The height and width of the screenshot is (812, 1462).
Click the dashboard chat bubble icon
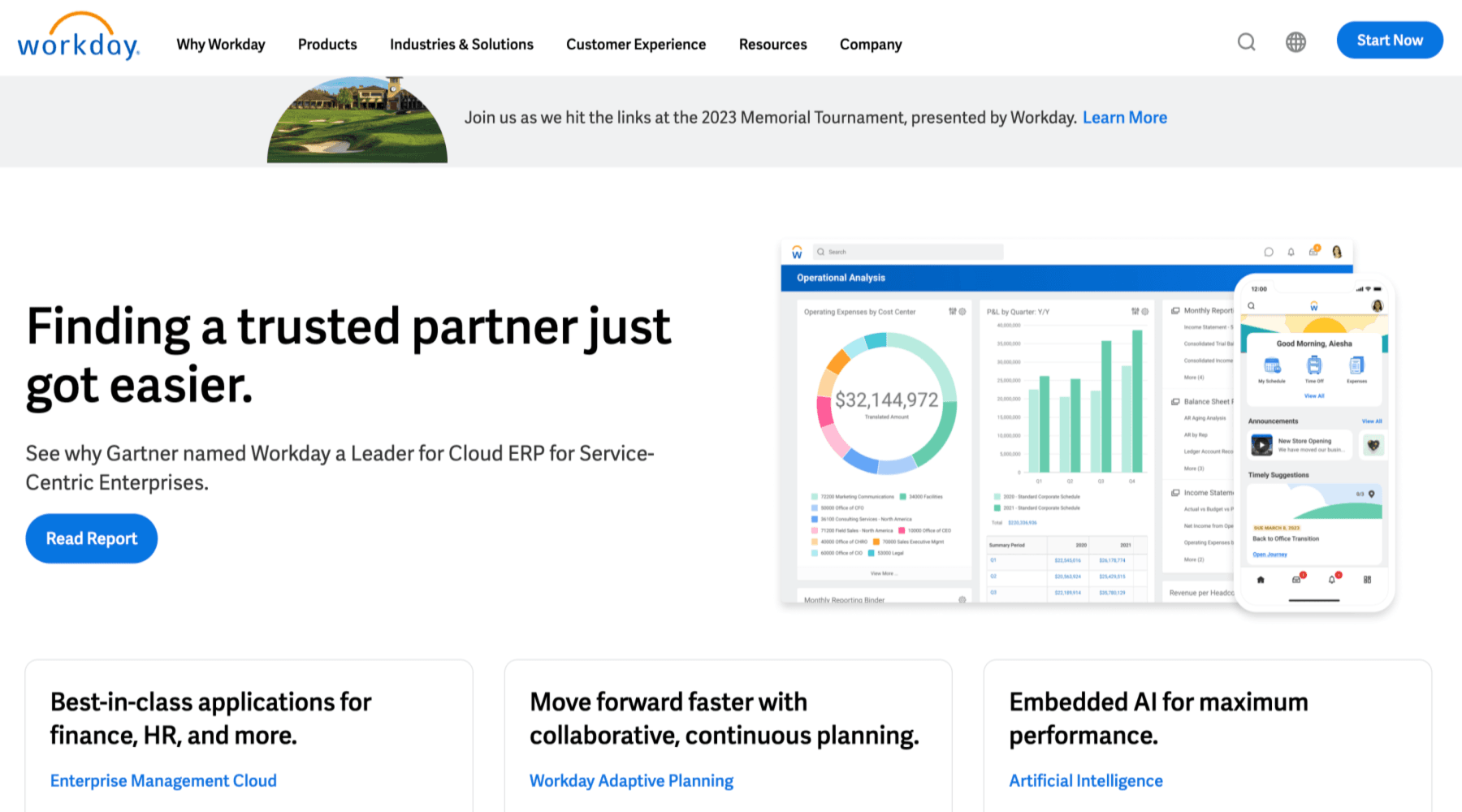[1269, 253]
